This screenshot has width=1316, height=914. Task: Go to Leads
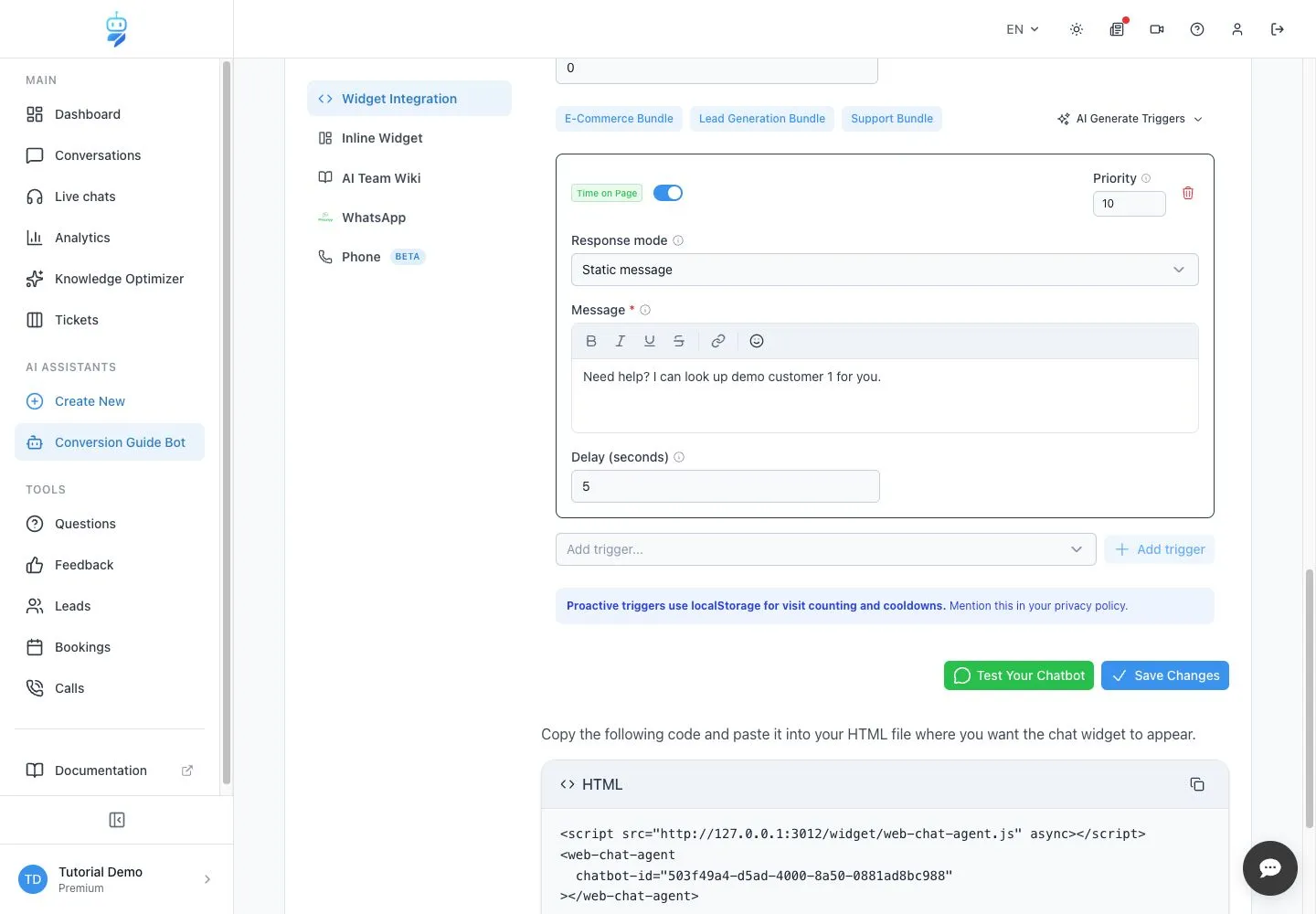110,606
